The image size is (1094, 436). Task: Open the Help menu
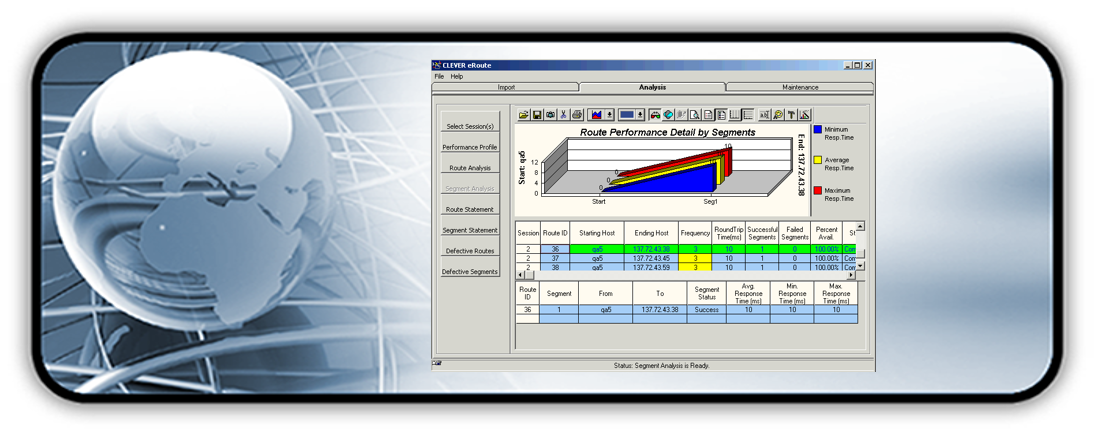456,76
